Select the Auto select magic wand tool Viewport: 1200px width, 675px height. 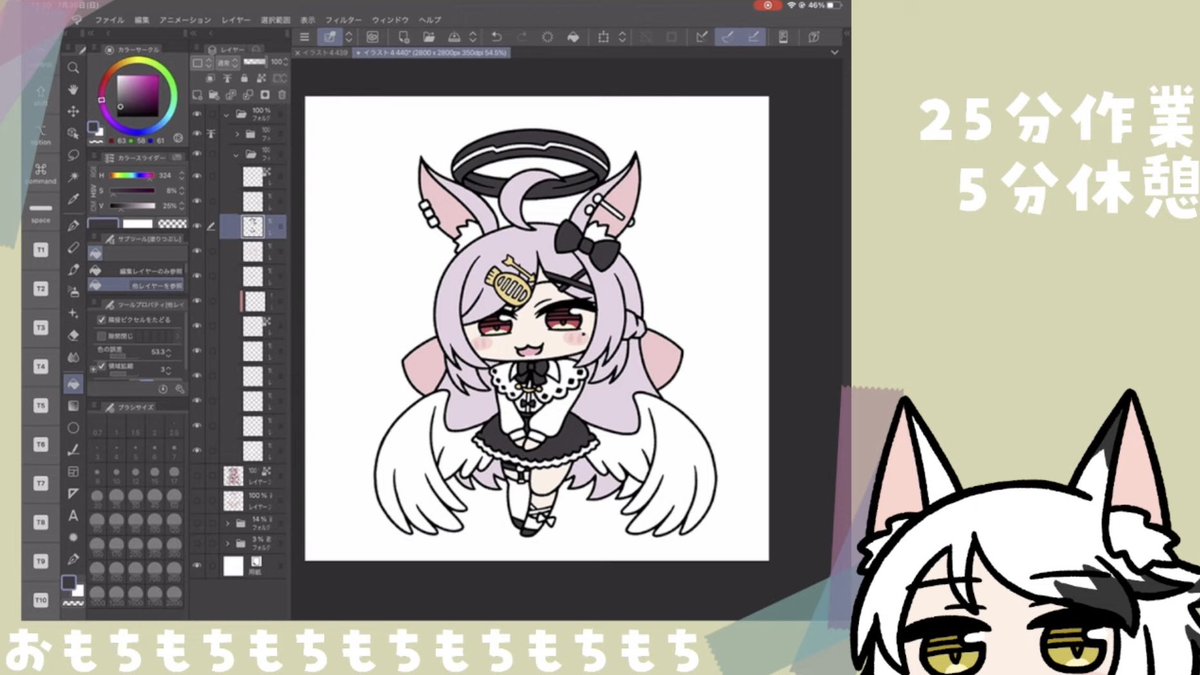click(73, 177)
